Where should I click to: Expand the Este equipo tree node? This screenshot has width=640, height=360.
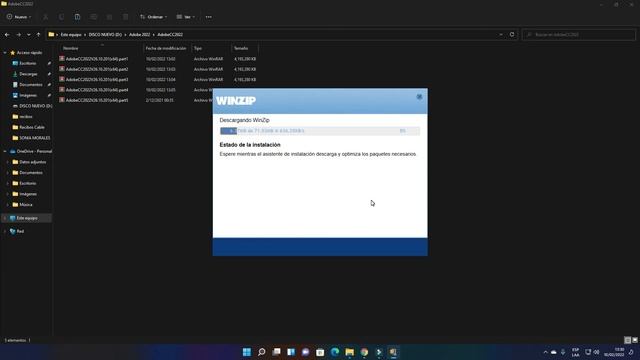click(x=5, y=218)
